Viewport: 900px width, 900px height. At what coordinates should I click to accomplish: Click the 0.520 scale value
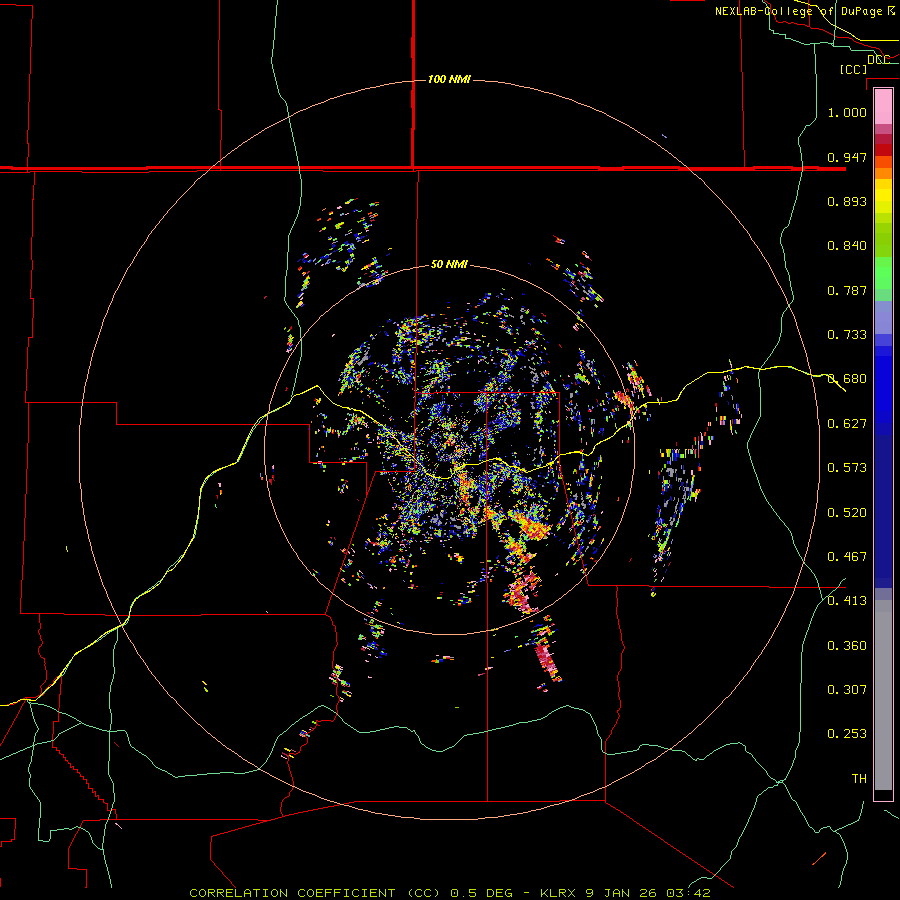click(847, 513)
